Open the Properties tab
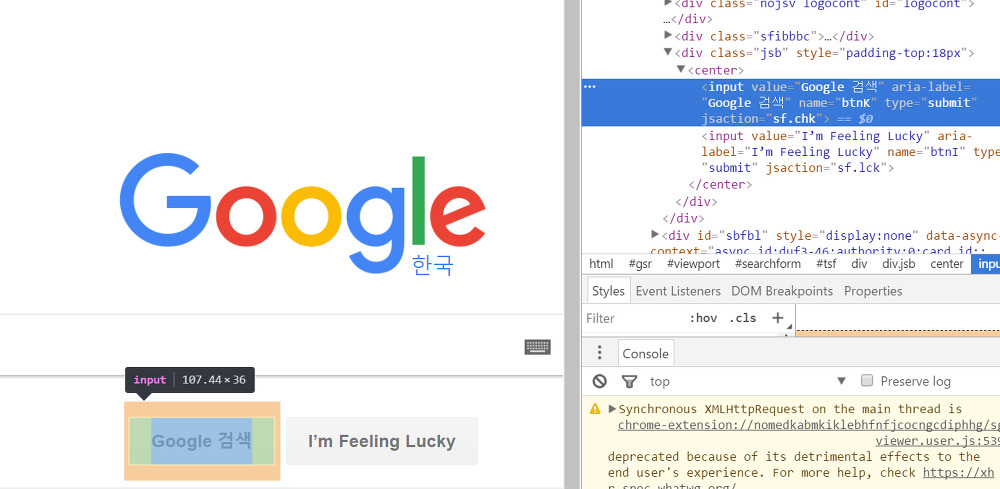Image resolution: width=1000 pixels, height=489 pixels. 873,291
